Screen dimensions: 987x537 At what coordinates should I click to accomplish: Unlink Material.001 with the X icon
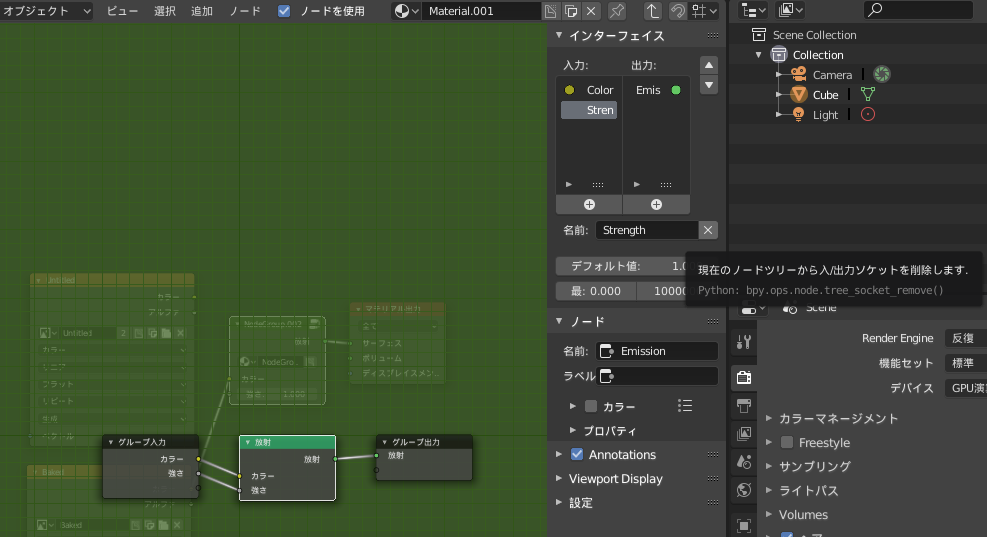[x=591, y=11]
